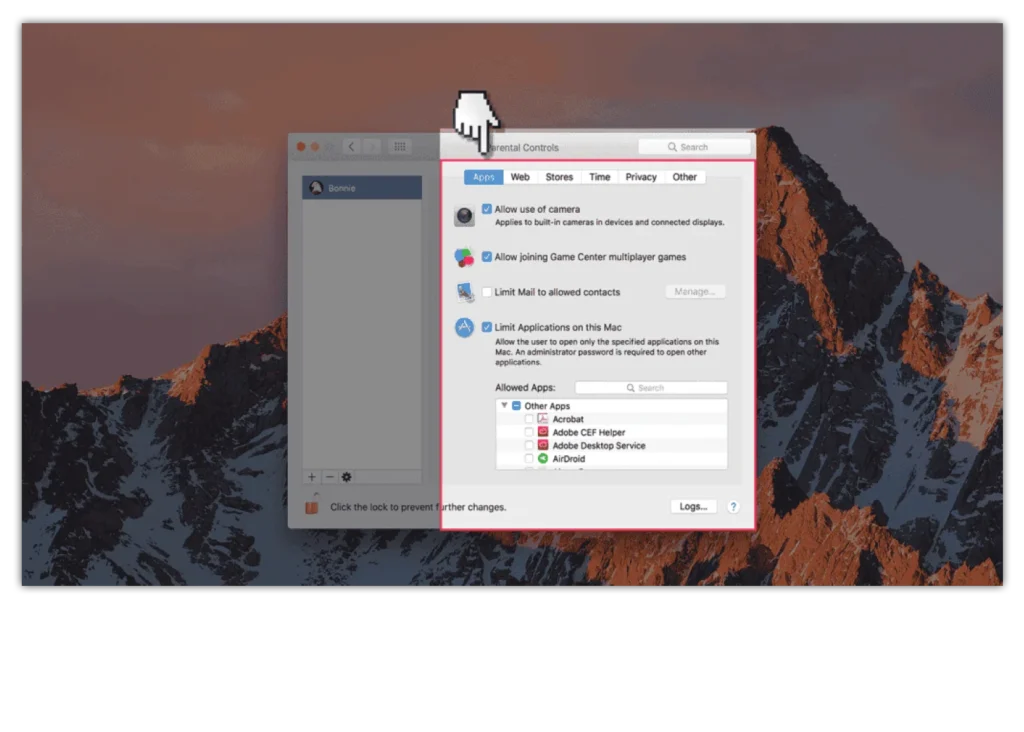Select the Adobe Desktop Service row text
This screenshot has width=1024, height=732.
(599, 445)
